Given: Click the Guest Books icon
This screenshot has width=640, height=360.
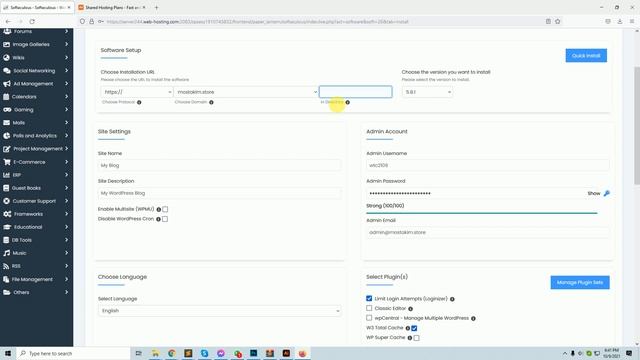Looking at the screenshot, I should 6,188.
